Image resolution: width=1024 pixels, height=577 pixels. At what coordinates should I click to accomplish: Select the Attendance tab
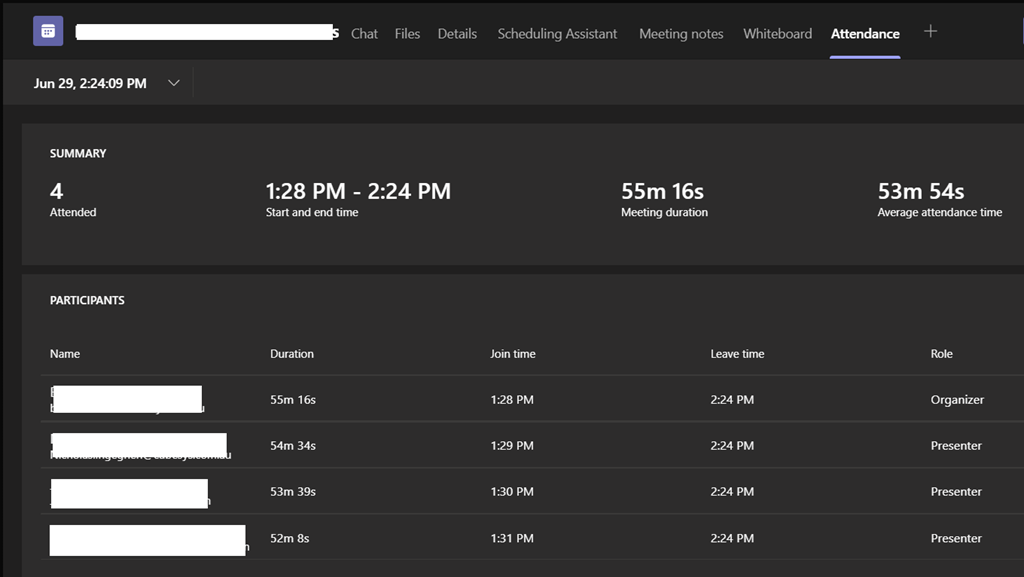(x=865, y=34)
